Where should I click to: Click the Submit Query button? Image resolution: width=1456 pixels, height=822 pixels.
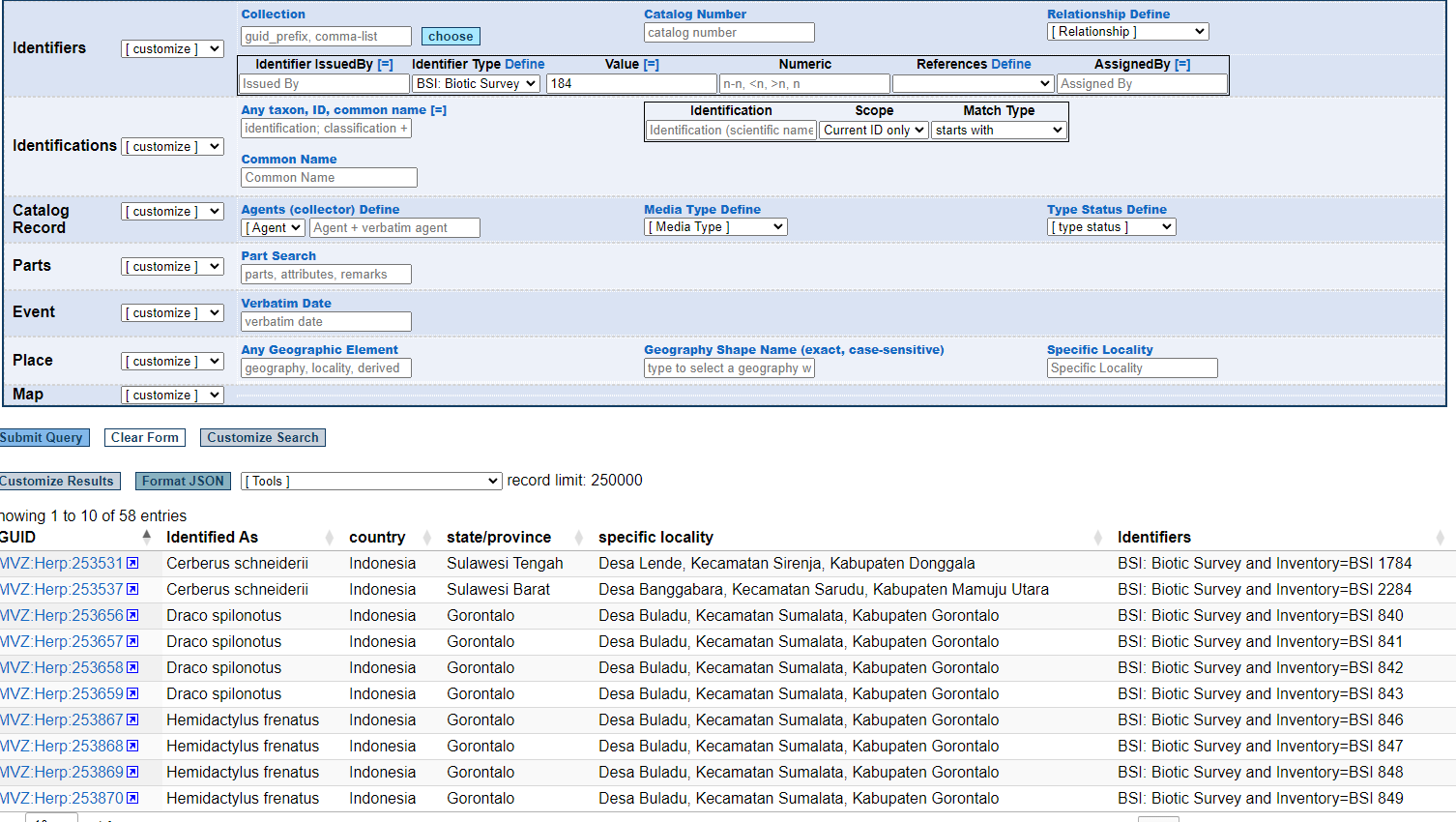coord(43,437)
